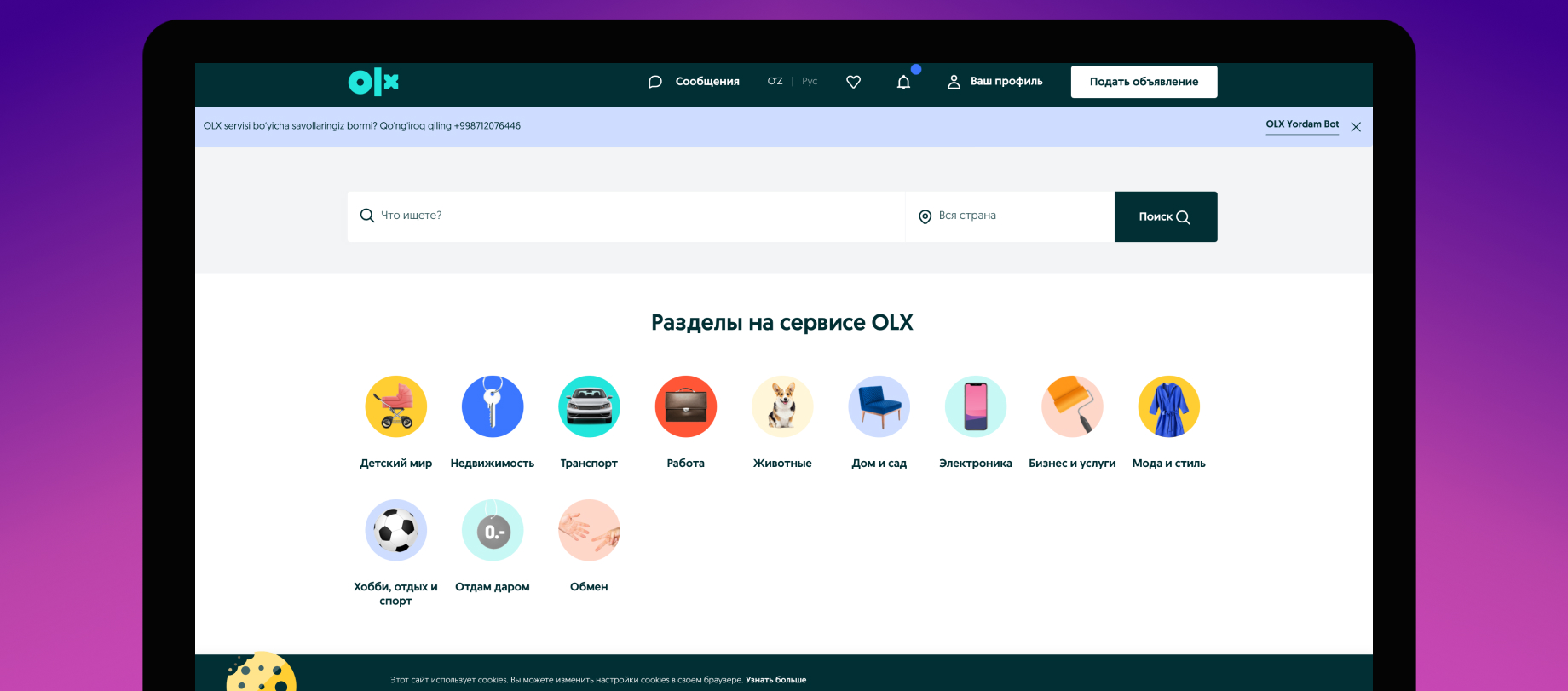
Task: Switch language to O'Z
Action: pyautogui.click(x=775, y=82)
